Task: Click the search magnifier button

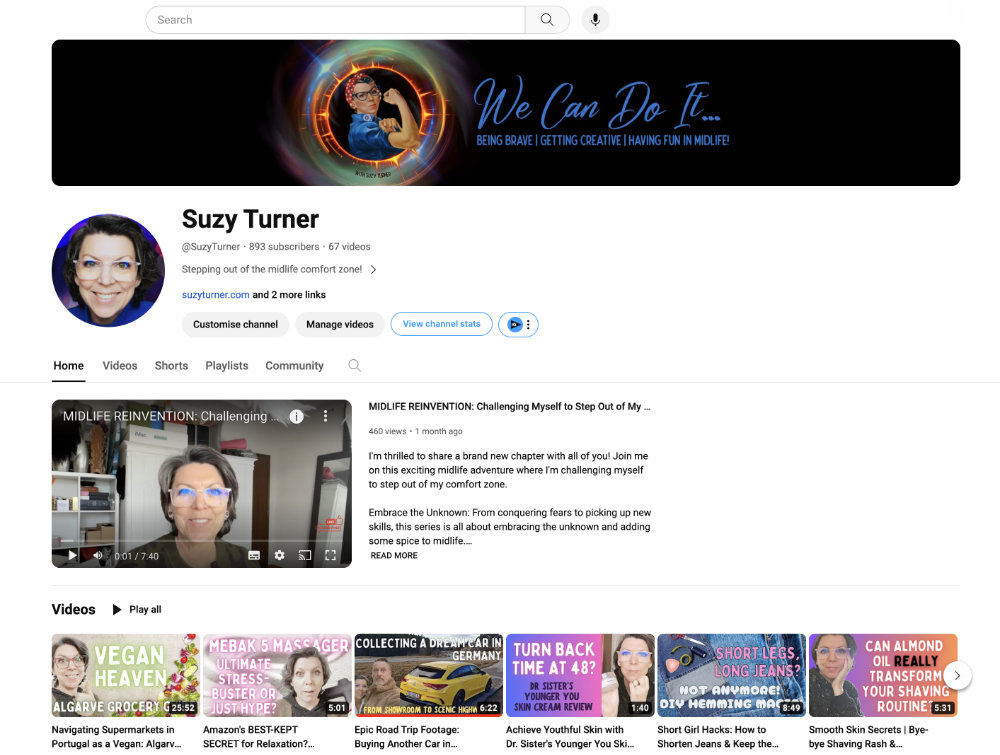Action: (547, 20)
